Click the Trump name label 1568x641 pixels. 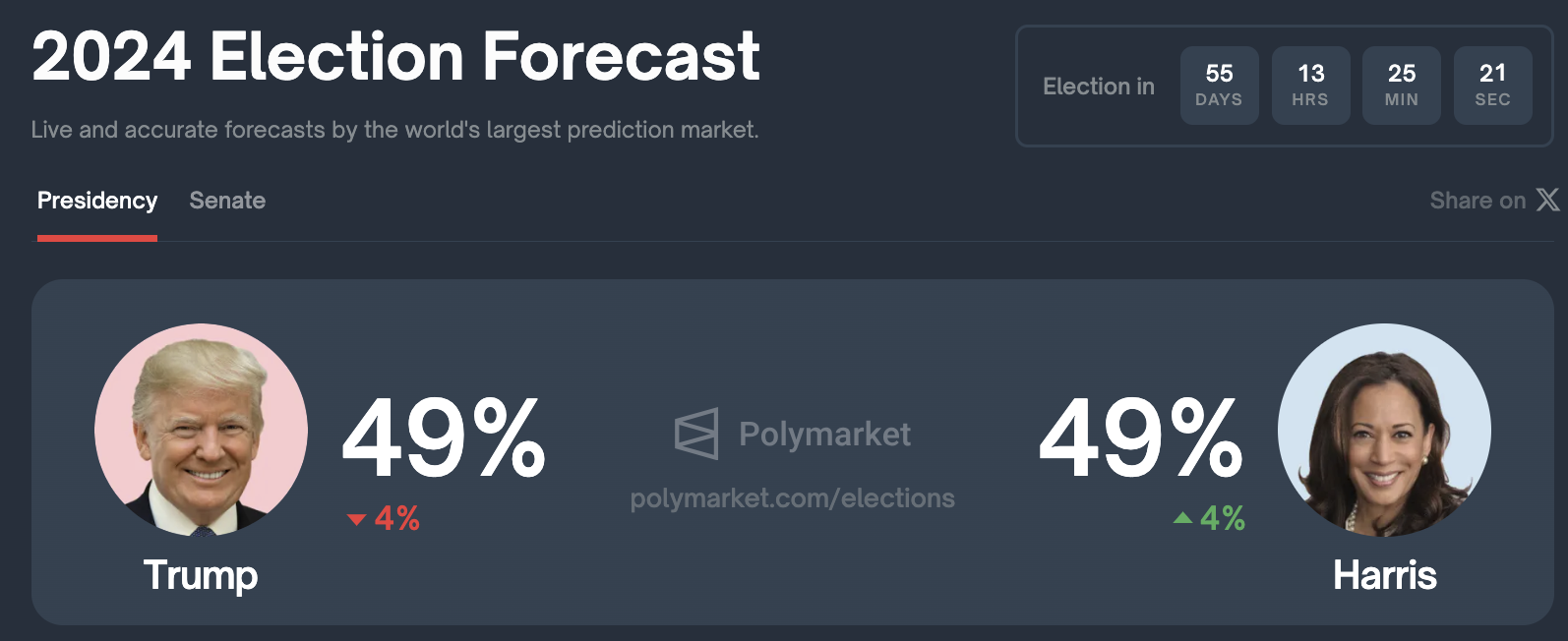click(x=201, y=575)
